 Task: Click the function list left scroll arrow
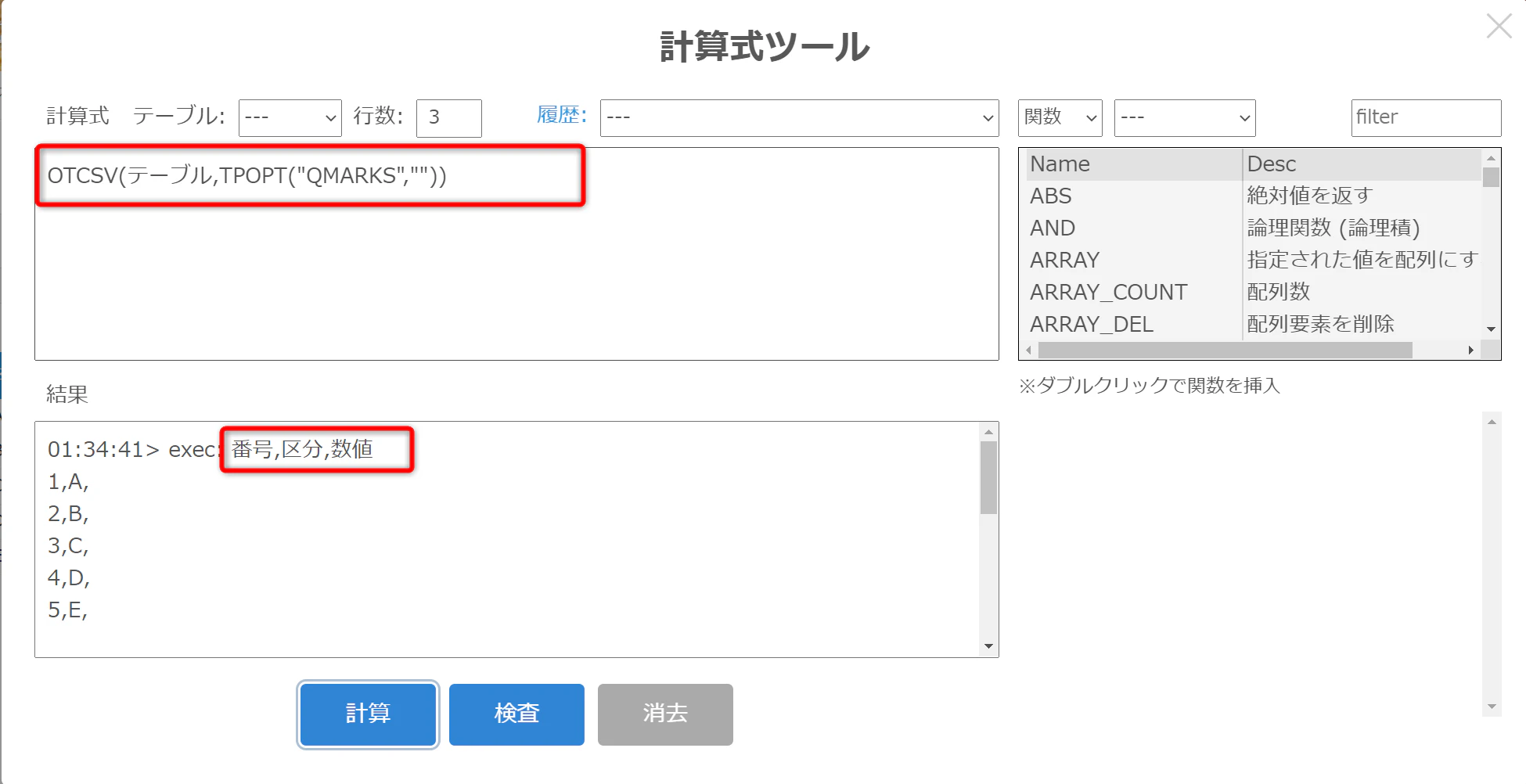click(x=1029, y=351)
